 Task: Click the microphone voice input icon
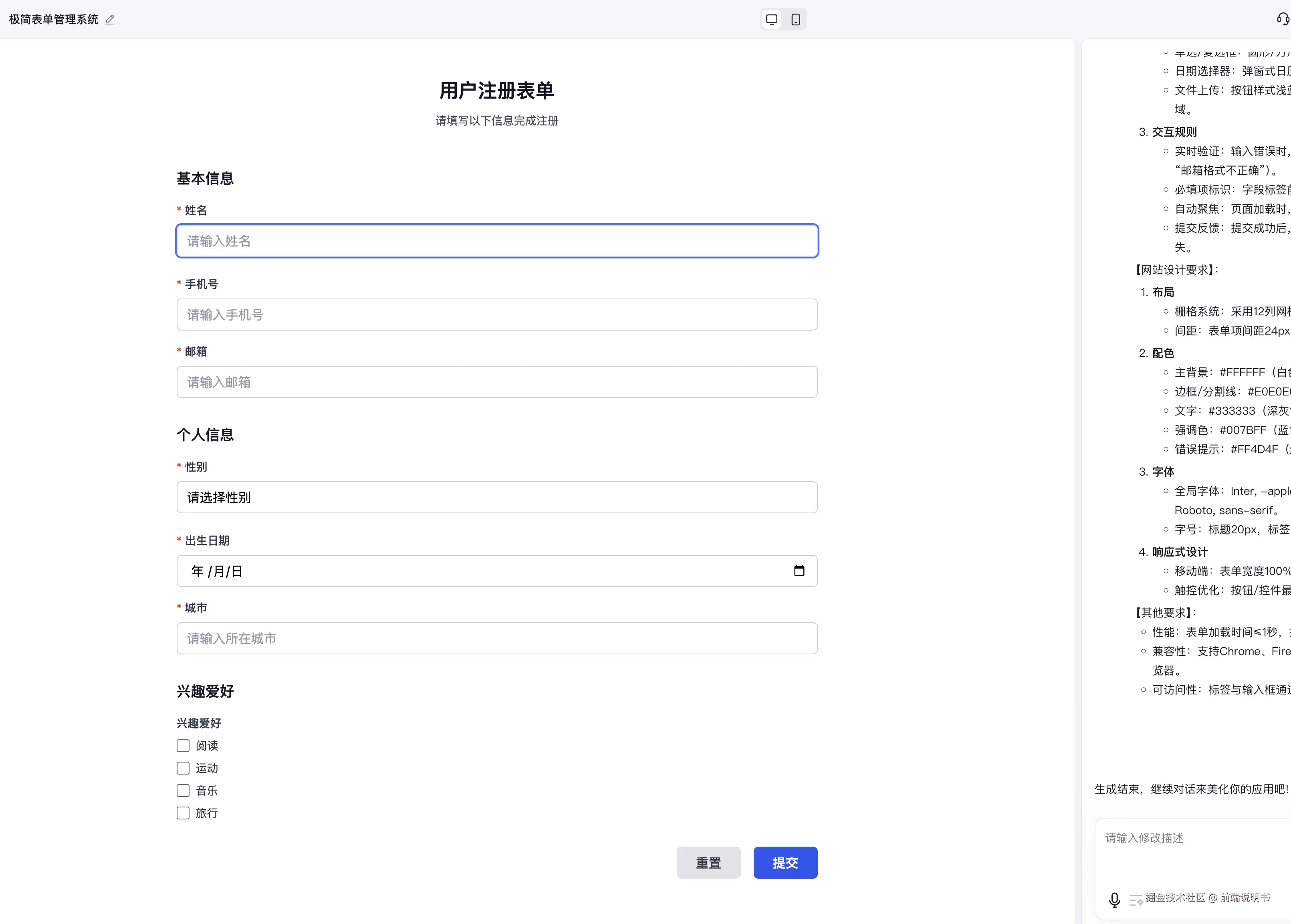tap(1114, 899)
